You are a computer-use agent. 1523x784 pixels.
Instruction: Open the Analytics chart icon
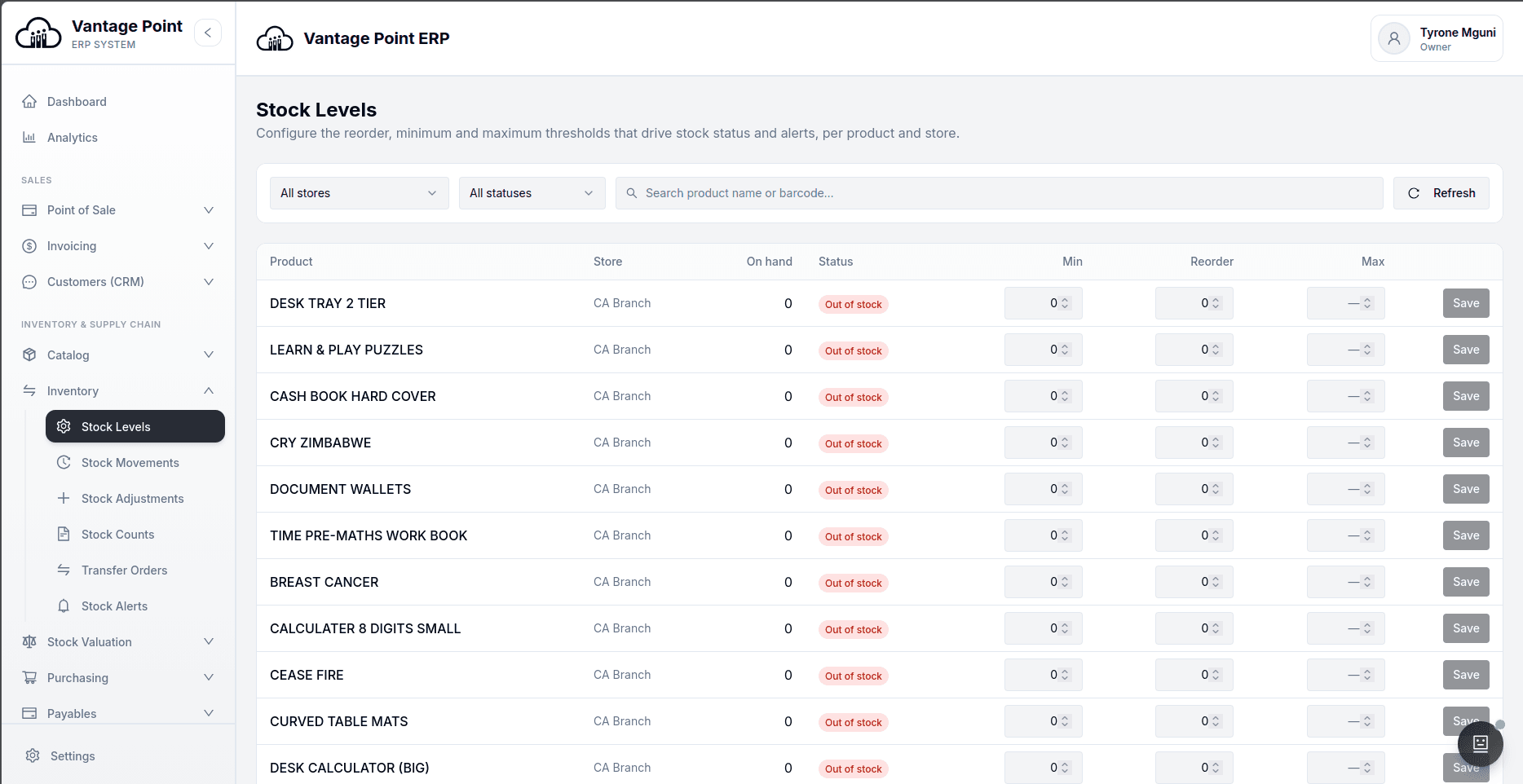(x=29, y=138)
